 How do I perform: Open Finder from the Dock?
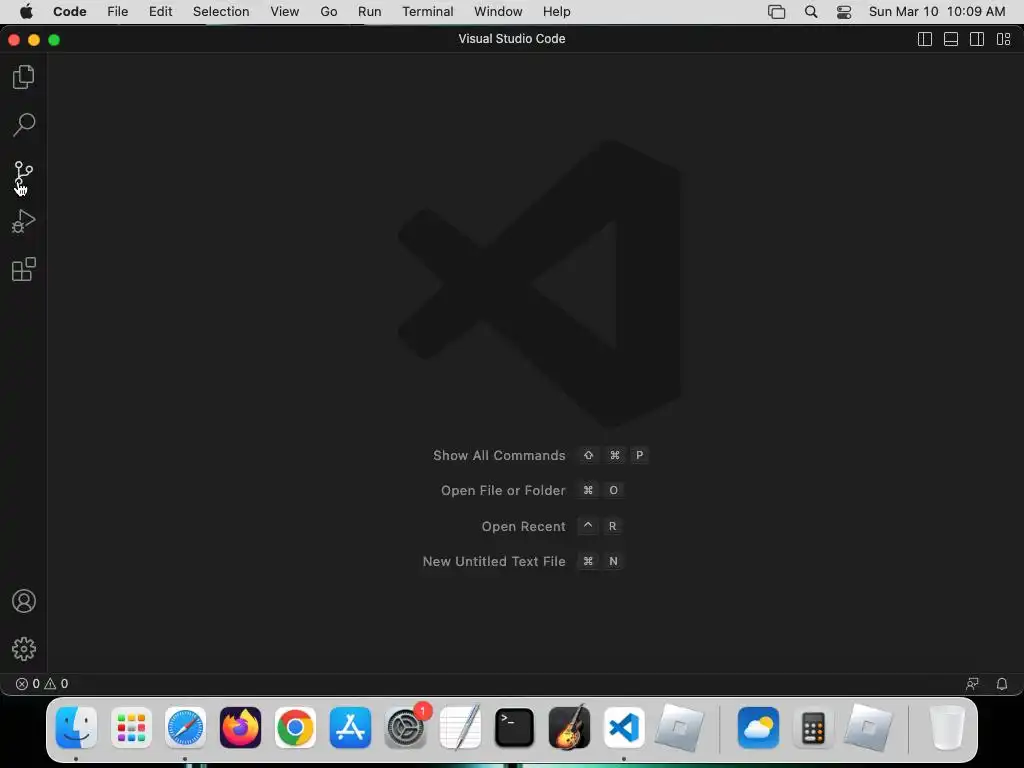(76, 728)
